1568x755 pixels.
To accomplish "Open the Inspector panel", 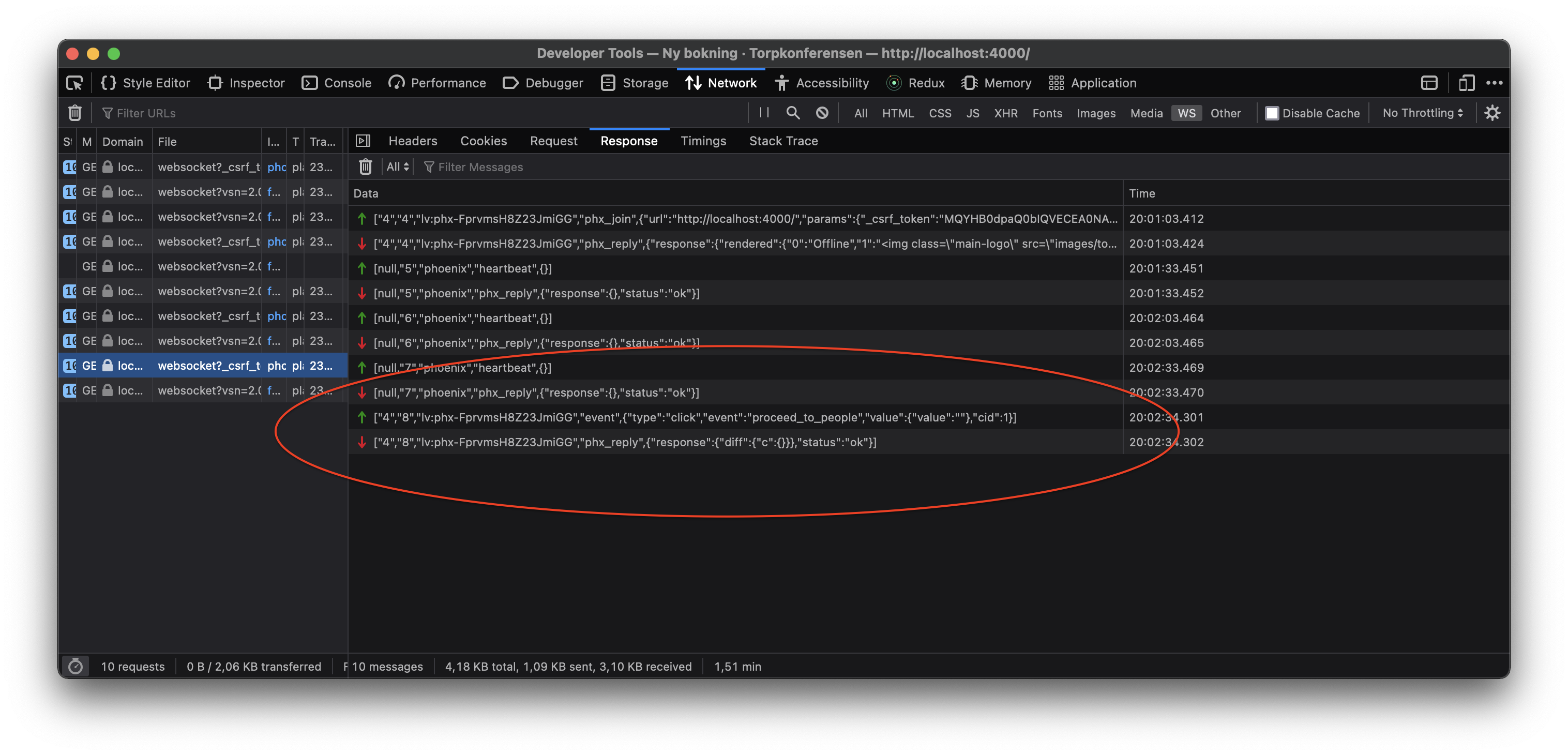I will pyautogui.click(x=246, y=83).
